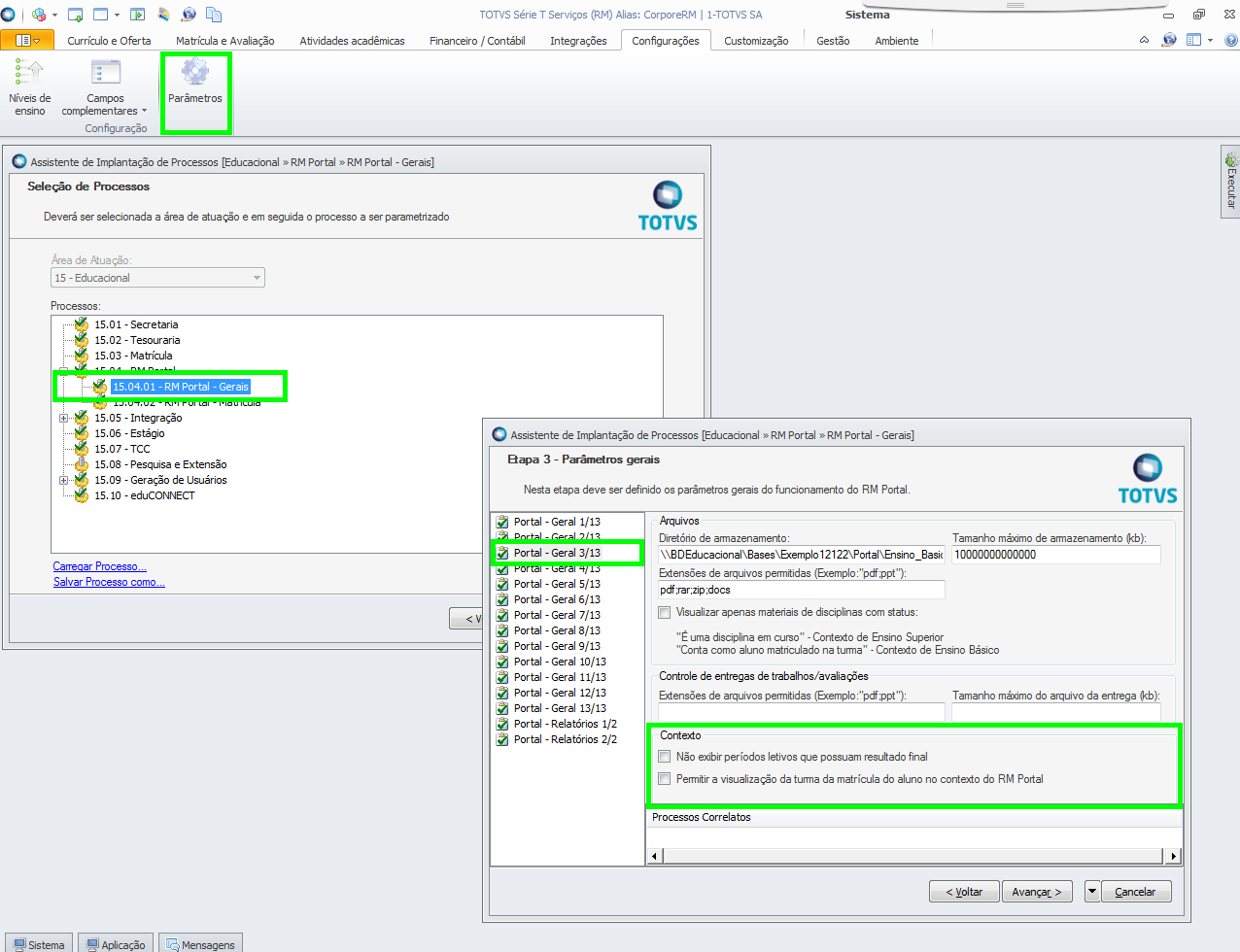1240x952 pixels.
Task: Expand the 15.05 - Integração tree node
Action: tap(64, 418)
